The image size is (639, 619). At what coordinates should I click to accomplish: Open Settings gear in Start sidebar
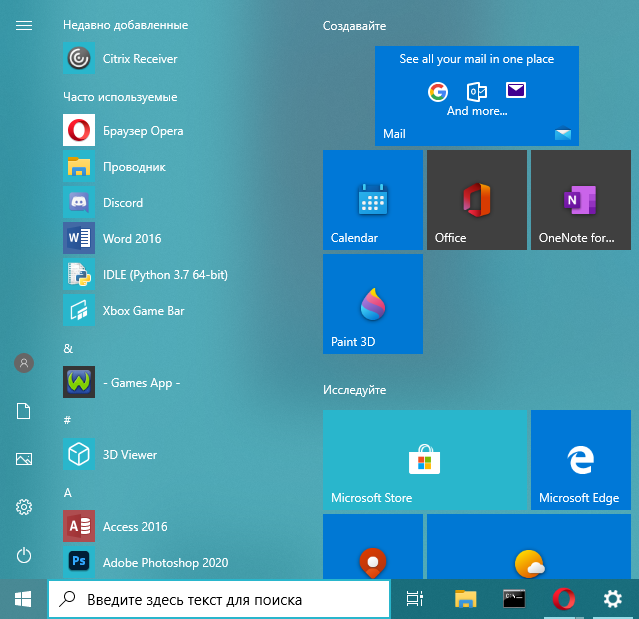click(x=24, y=507)
